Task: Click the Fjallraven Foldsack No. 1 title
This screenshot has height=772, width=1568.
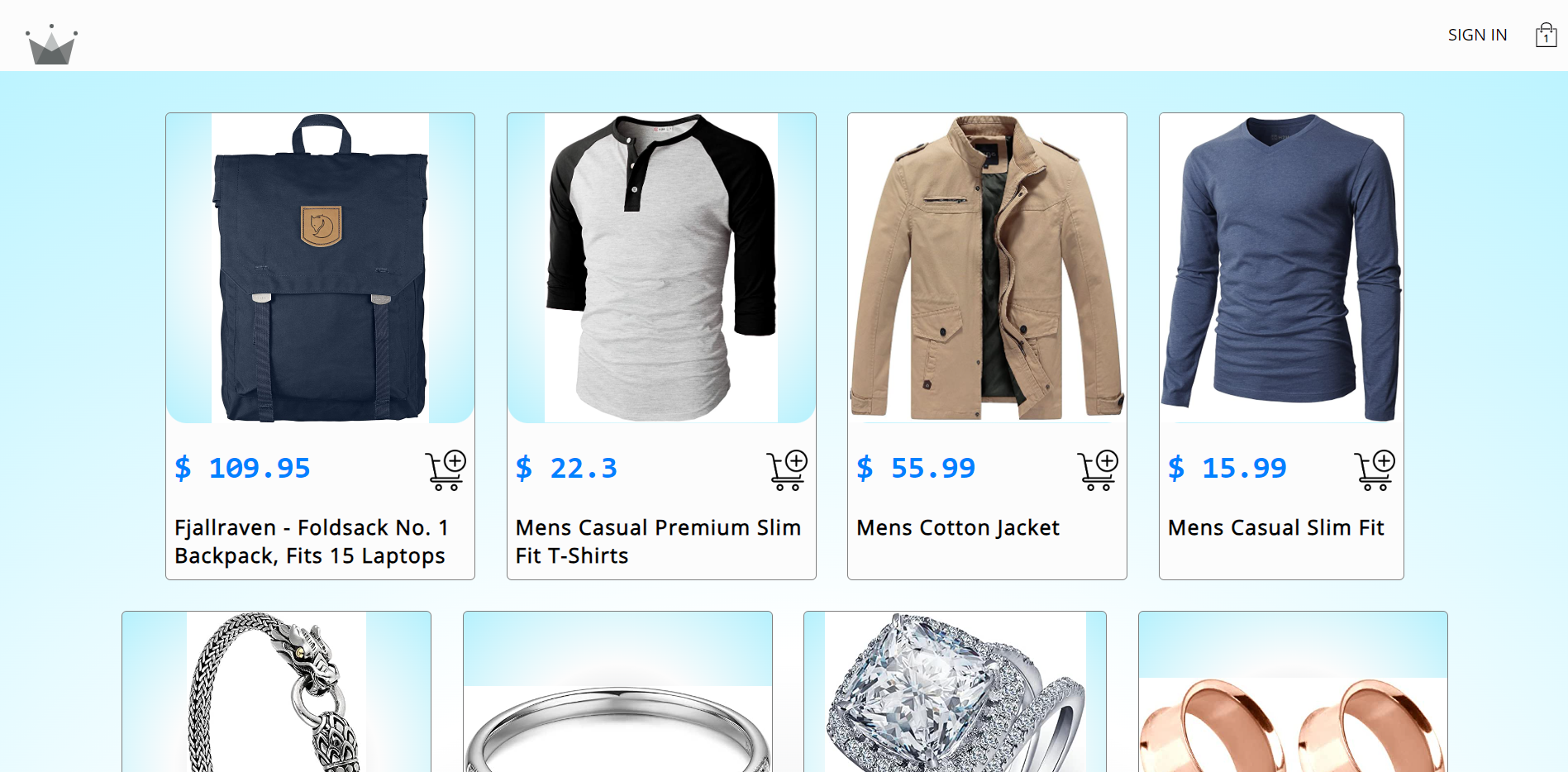Action: tap(311, 541)
